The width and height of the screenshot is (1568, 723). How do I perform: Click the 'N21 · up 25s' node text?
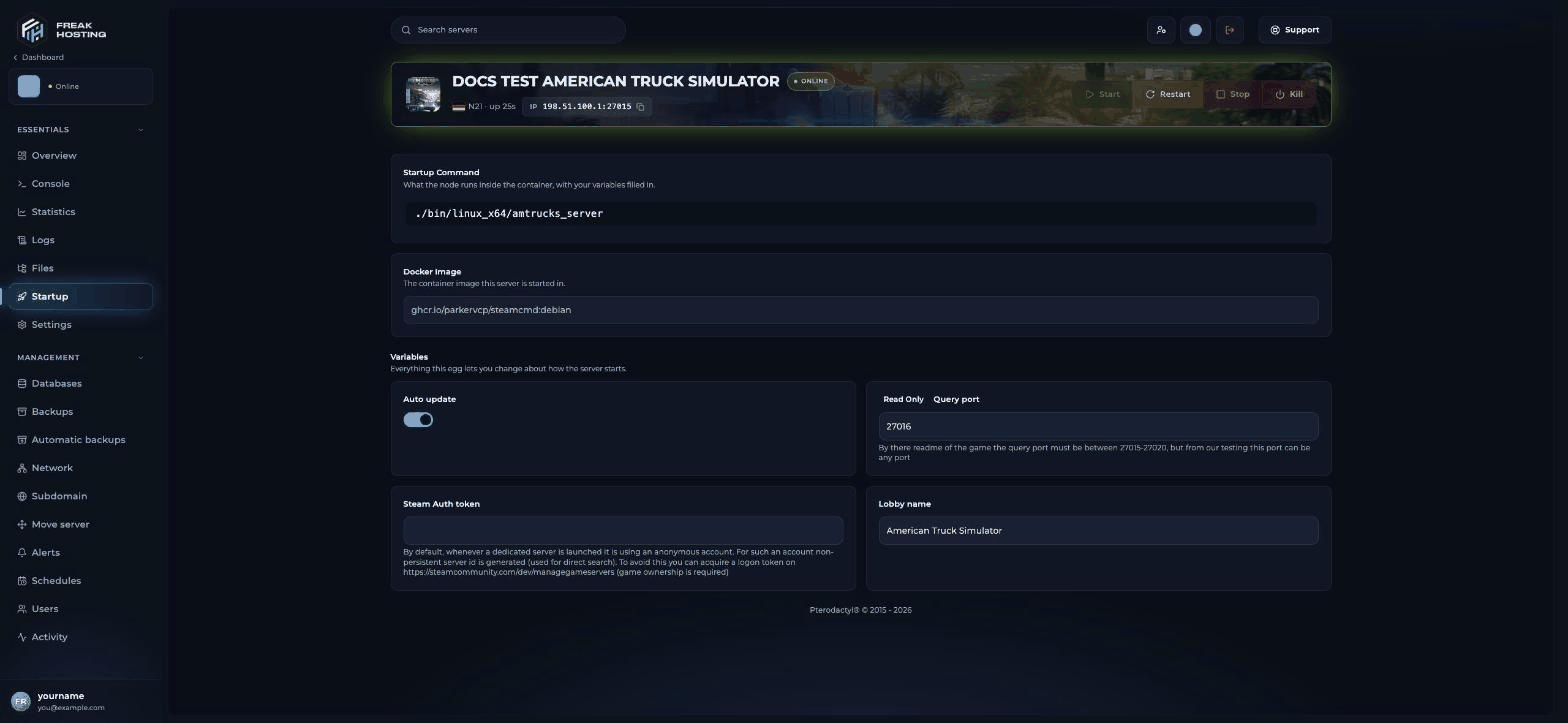click(492, 107)
